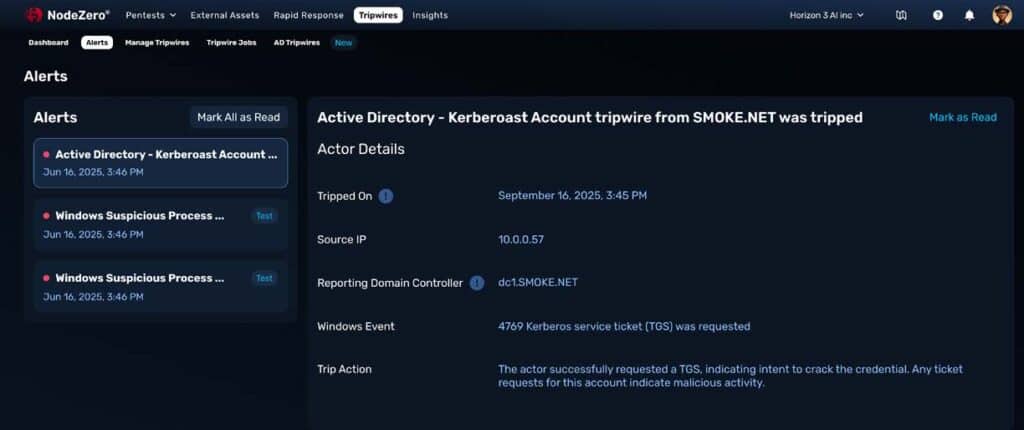
Task: Click info icon beside Reporting Domain Controller
Action: tap(477, 283)
